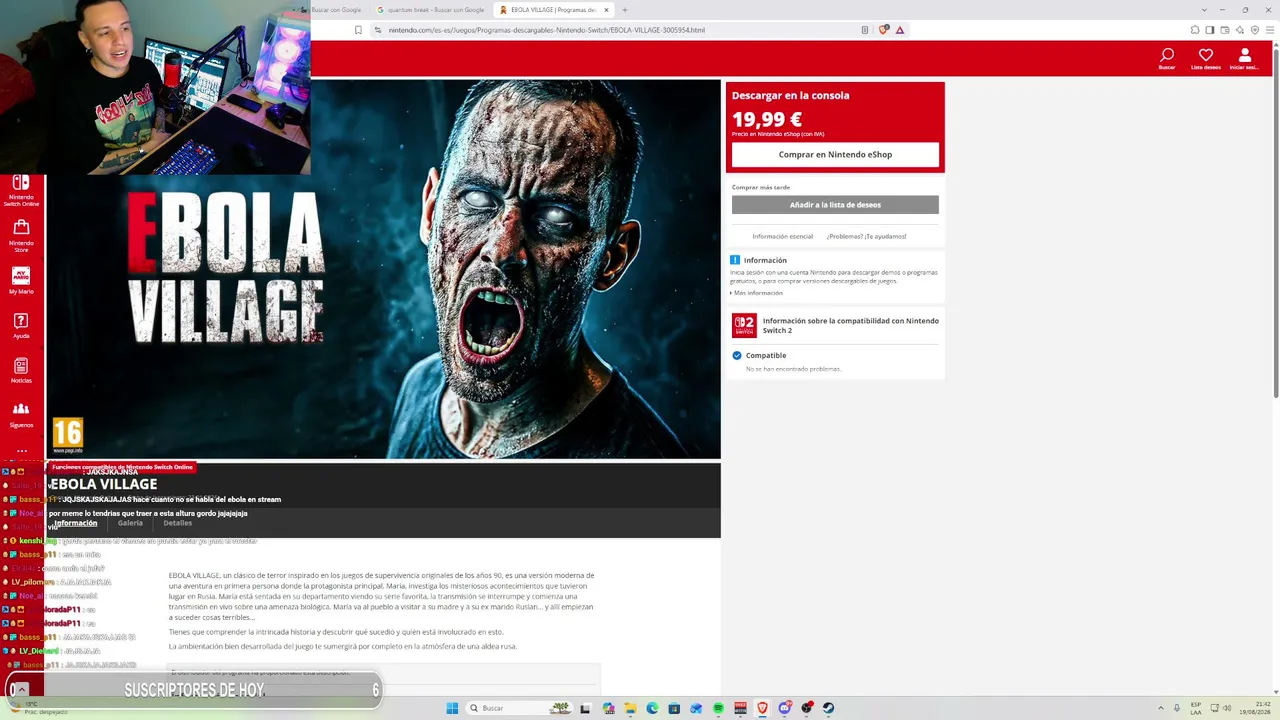This screenshot has height=720, width=1280.
Task: Open File Explorer from the taskbar
Action: tap(630, 708)
